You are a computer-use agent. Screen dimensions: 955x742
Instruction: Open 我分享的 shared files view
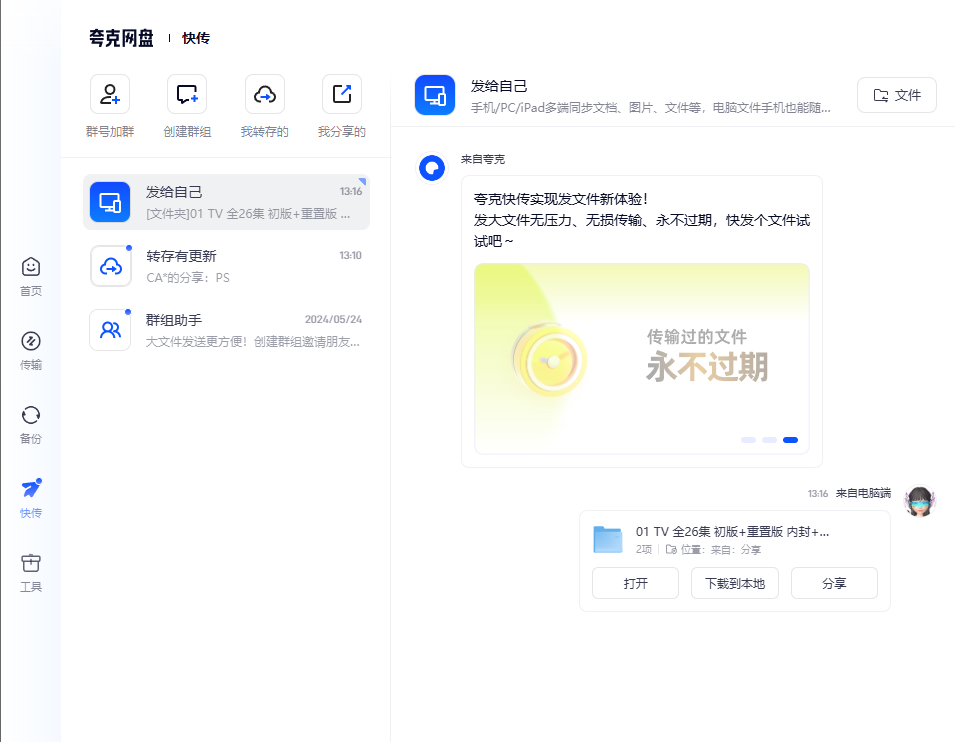point(341,92)
